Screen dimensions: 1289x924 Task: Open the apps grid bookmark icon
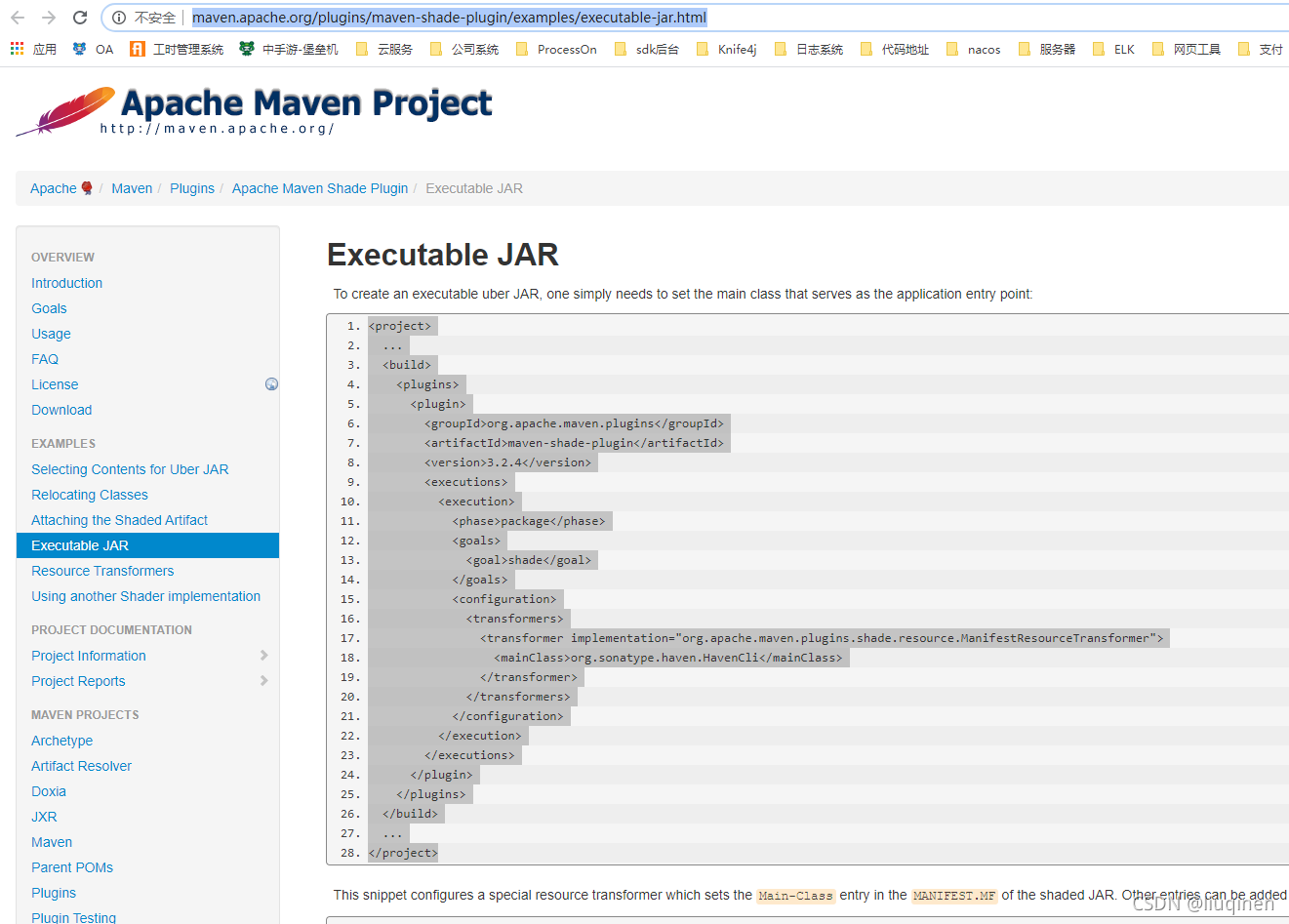pyautogui.click(x=18, y=48)
